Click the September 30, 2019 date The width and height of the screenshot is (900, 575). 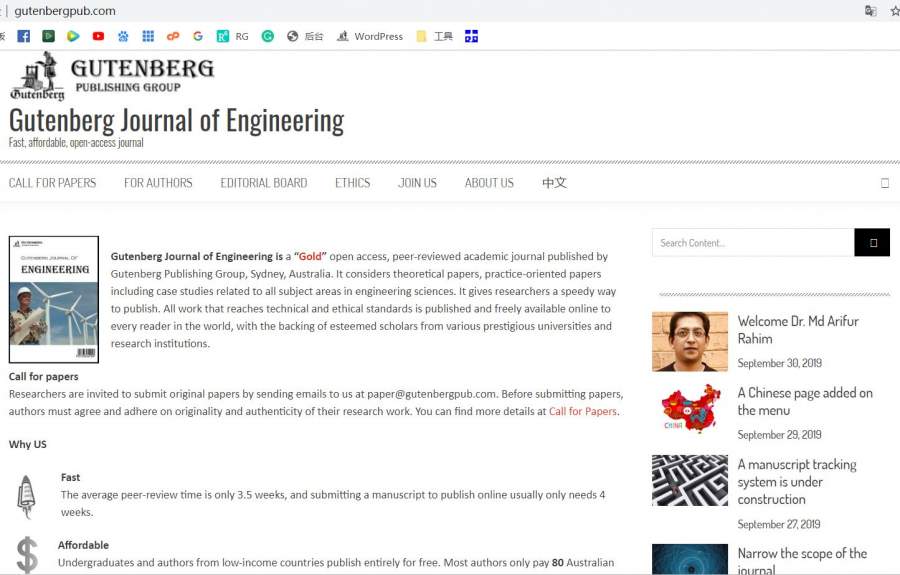779,363
